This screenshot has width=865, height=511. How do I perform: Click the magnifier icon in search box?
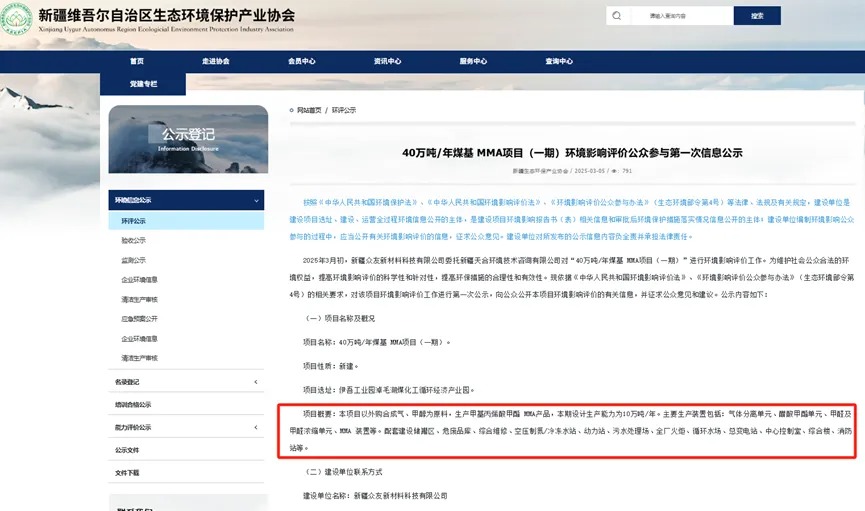pos(616,16)
